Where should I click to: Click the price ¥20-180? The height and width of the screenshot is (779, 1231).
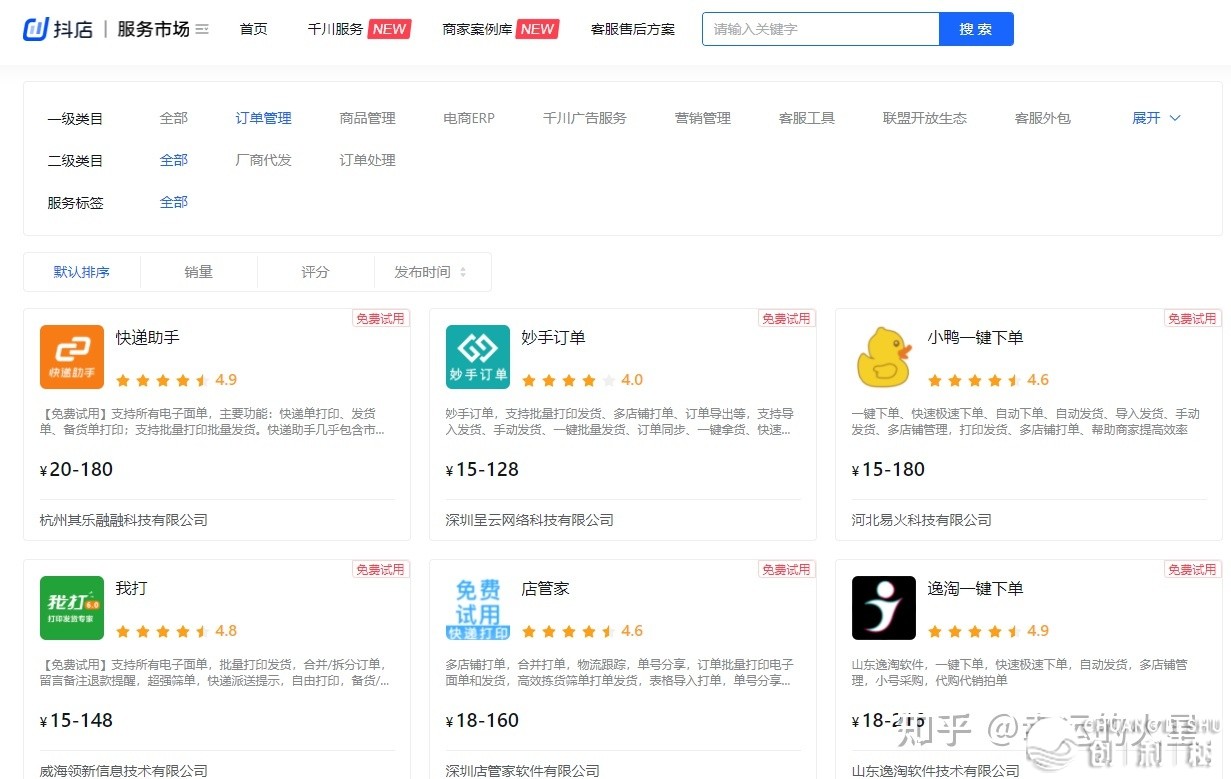click(77, 470)
